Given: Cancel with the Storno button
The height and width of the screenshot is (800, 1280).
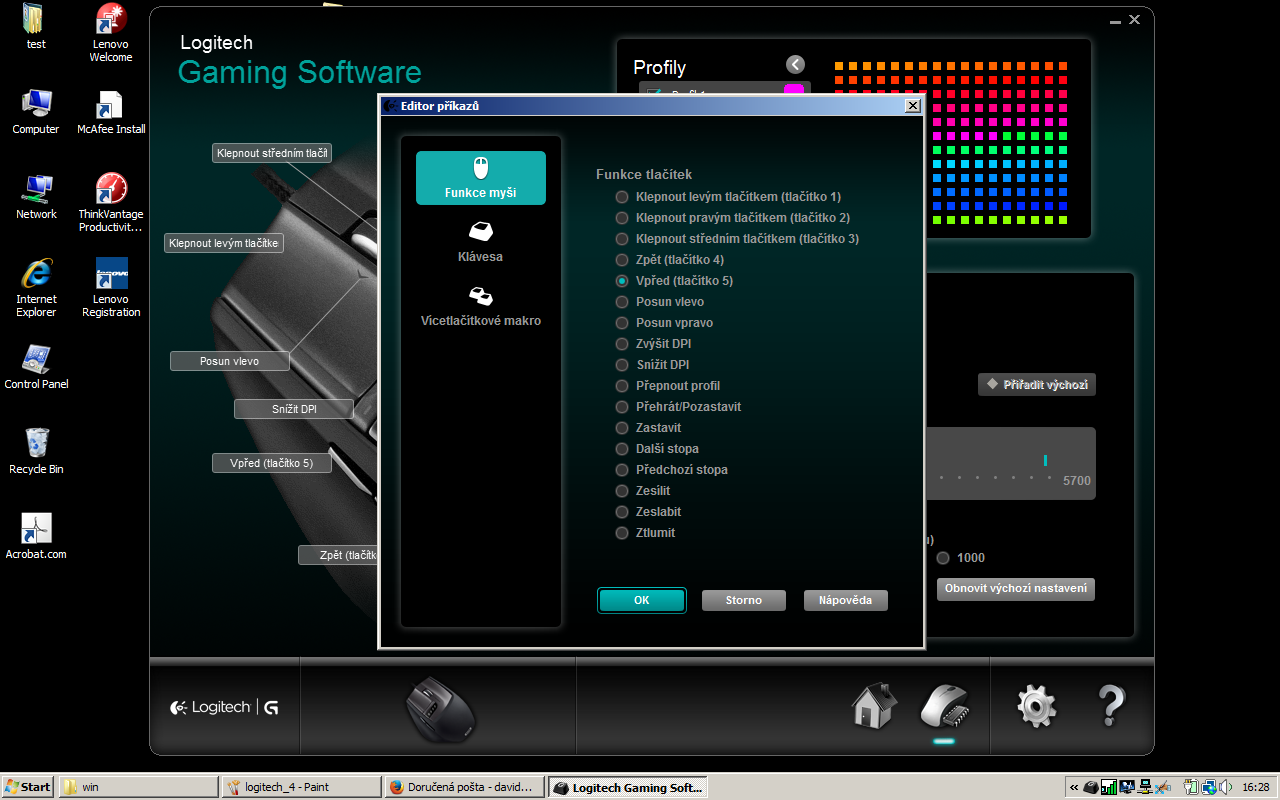Looking at the screenshot, I should [x=743, y=600].
